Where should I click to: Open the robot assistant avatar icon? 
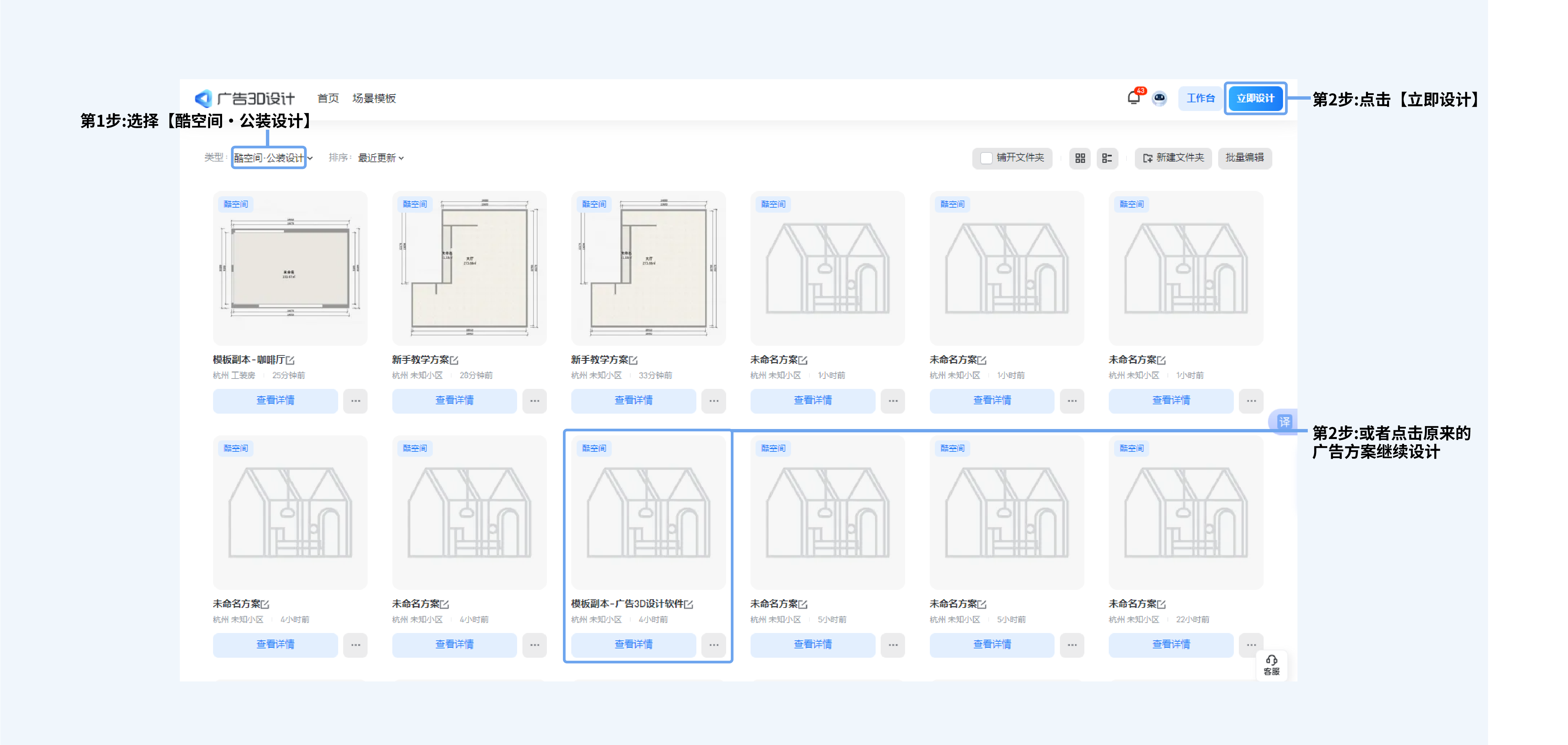click(x=1159, y=98)
